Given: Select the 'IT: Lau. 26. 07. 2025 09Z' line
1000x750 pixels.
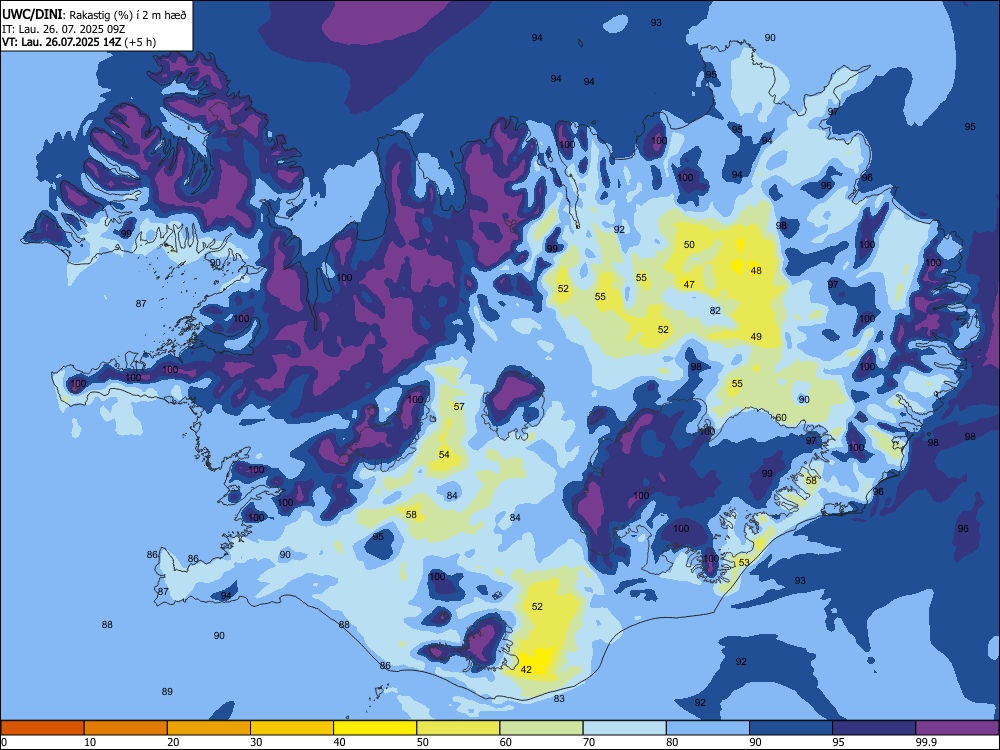Looking at the screenshot, I should tap(63, 29).
